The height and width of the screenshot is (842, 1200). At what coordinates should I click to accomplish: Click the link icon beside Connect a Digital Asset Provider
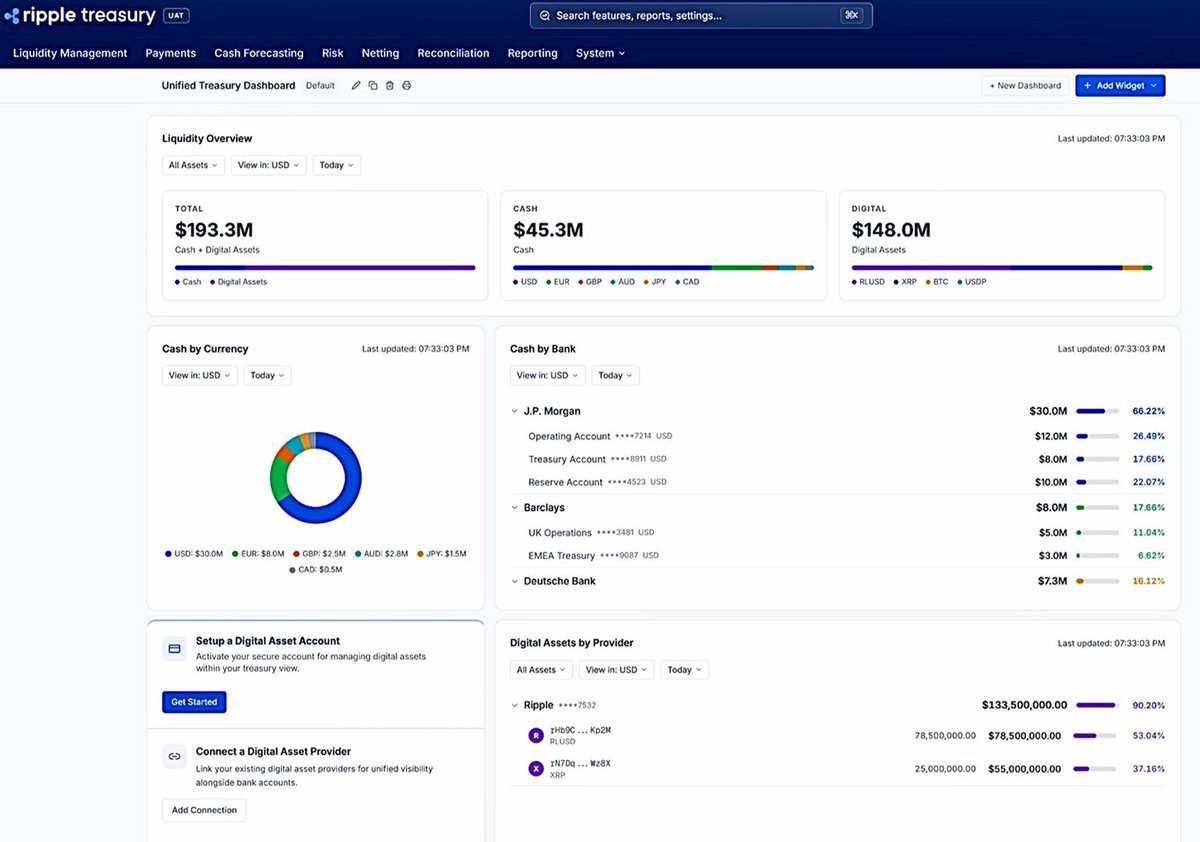pyautogui.click(x=174, y=757)
